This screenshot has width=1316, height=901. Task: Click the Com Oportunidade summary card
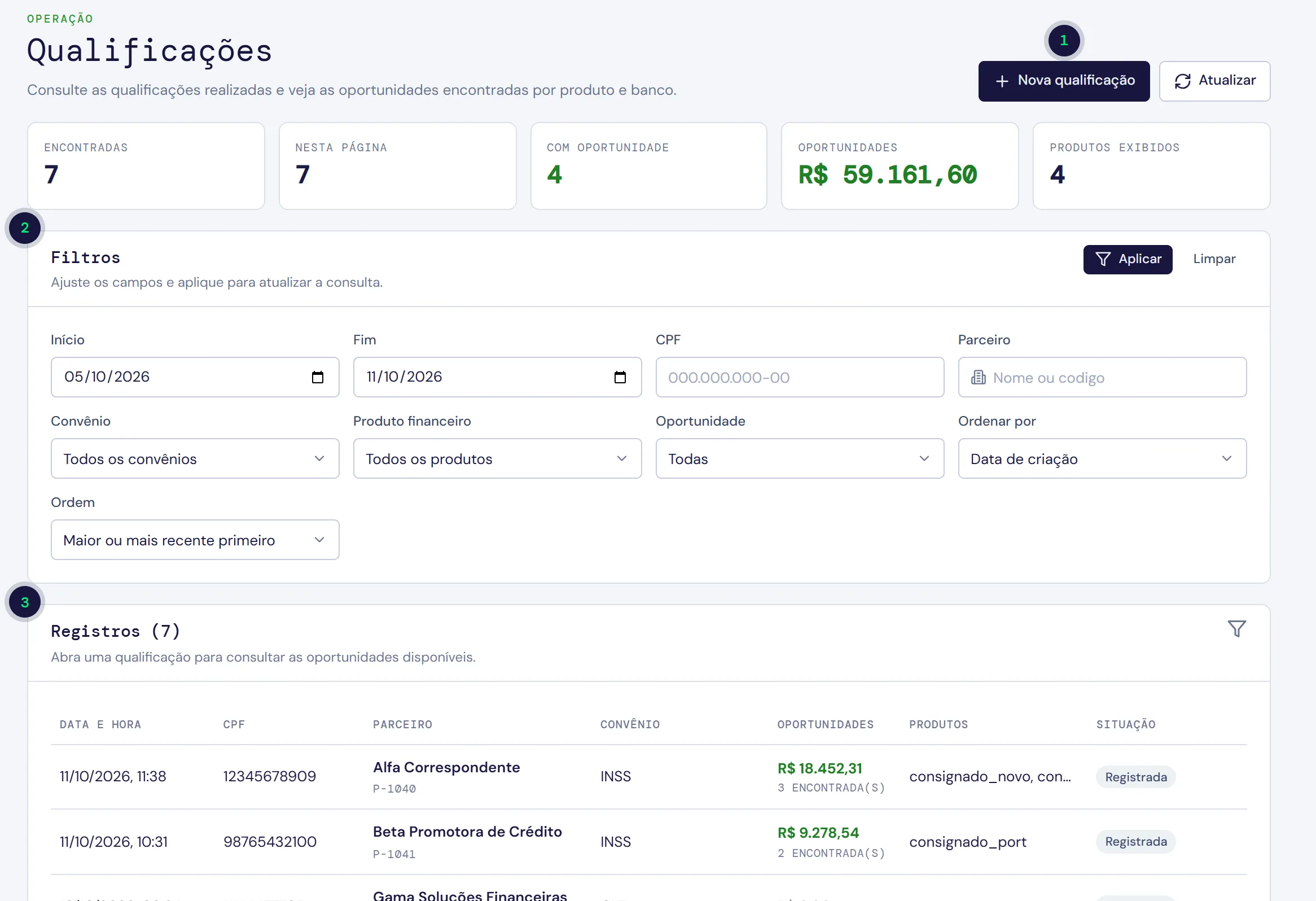648,166
